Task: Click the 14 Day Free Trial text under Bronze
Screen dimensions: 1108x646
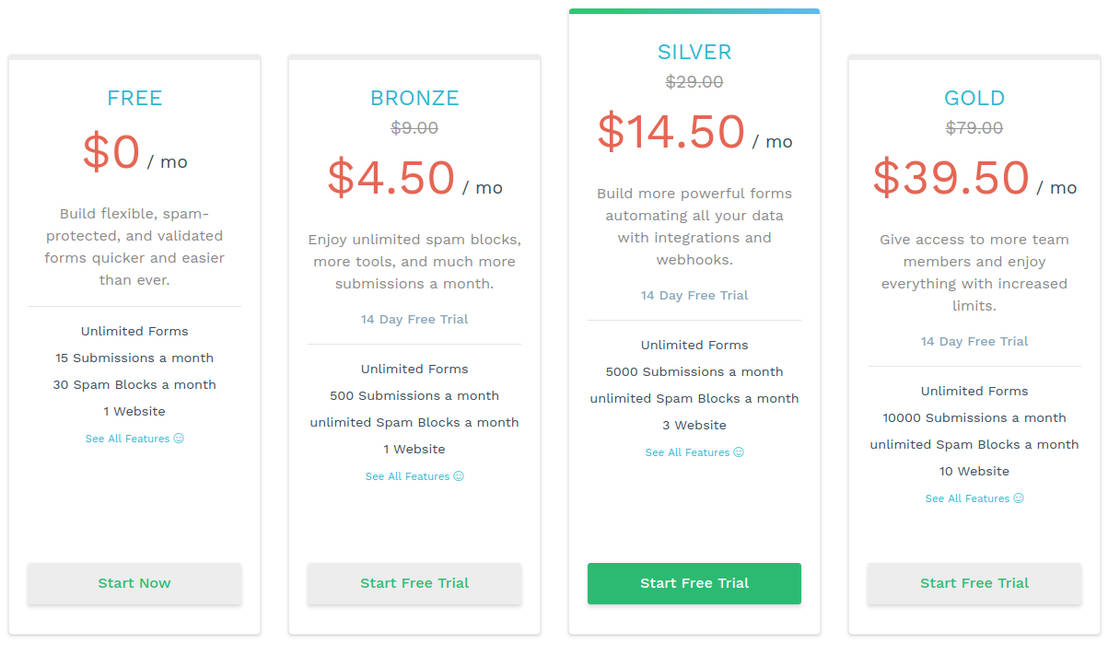Action: pos(414,320)
